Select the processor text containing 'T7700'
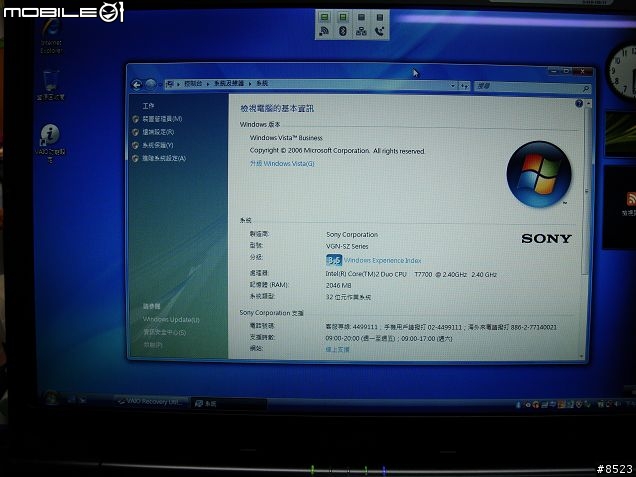Image resolution: width=636 pixels, height=477 pixels. point(411,275)
